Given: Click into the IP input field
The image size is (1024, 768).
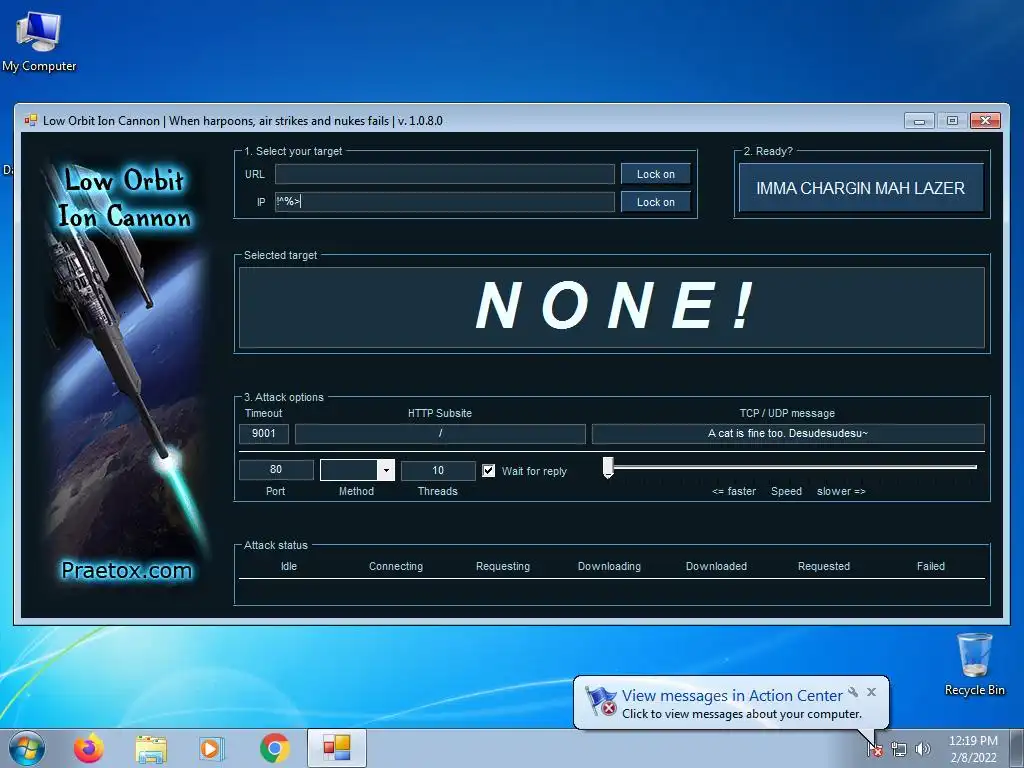Looking at the screenshot, I should point(445,202).
